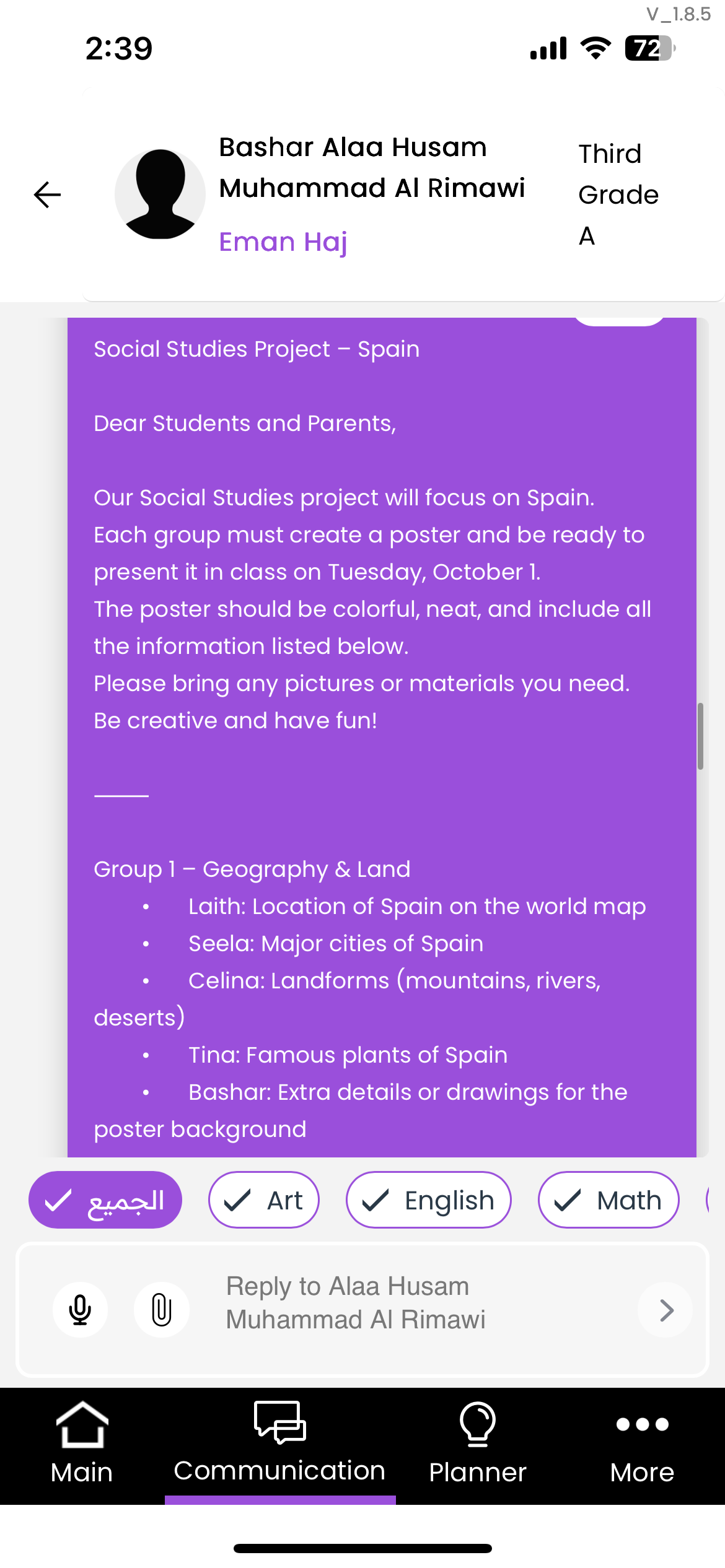Toggle the English subject filter
This screenshot has height=1568, width=725.
point(429,1200)
